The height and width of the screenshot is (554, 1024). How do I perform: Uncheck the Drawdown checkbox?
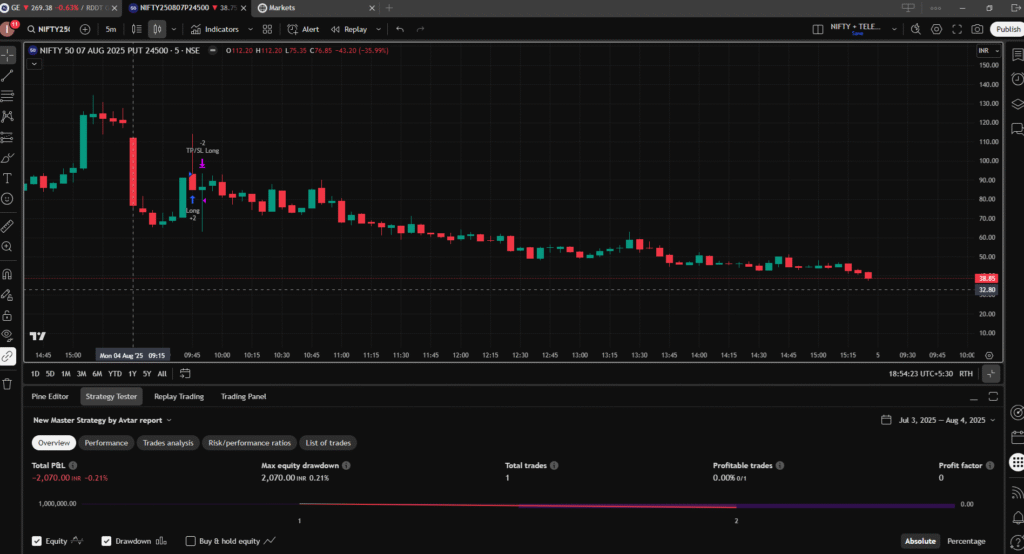tap(106, 541)
